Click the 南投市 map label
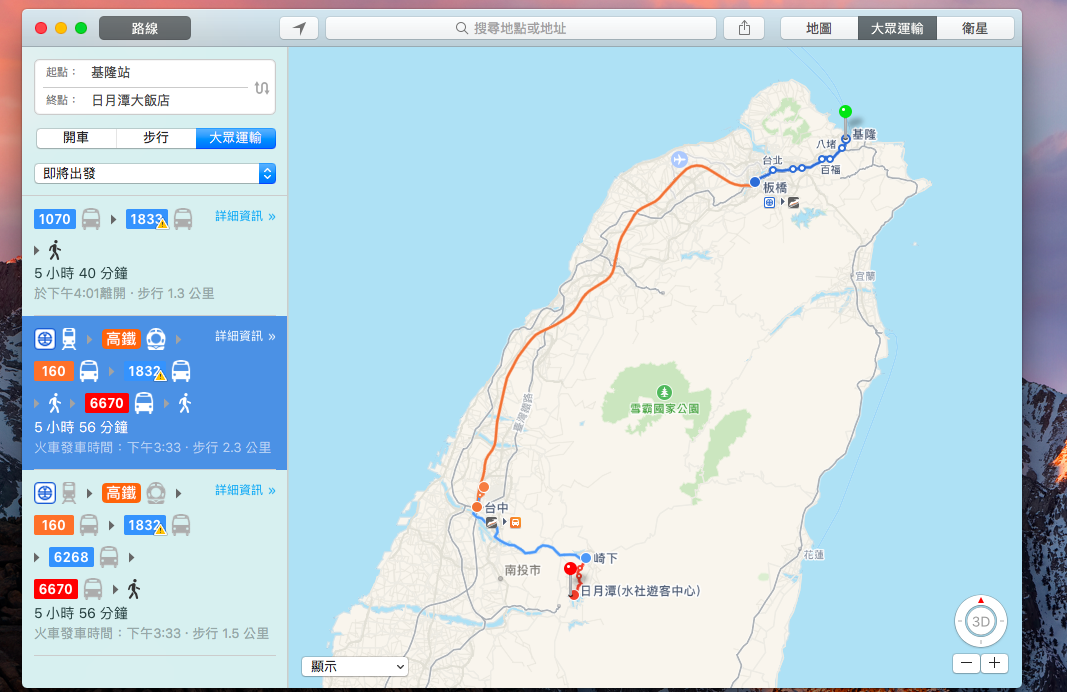The image size is (1067, 692). pos(523,570)
